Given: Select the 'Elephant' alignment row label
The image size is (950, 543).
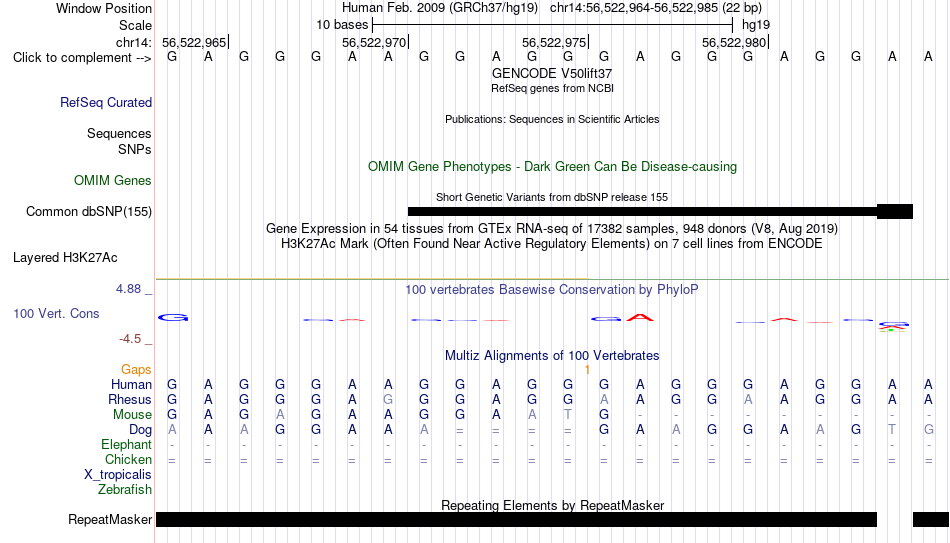Looking at the screenshot, I should coord(127,445).
